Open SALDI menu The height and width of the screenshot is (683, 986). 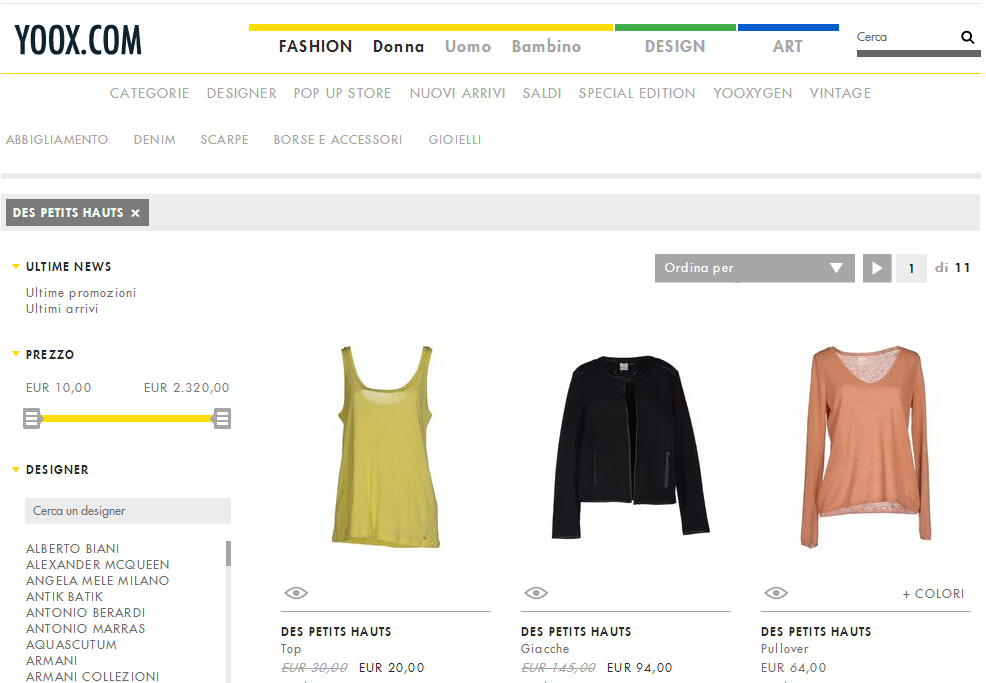click(542, 93)
